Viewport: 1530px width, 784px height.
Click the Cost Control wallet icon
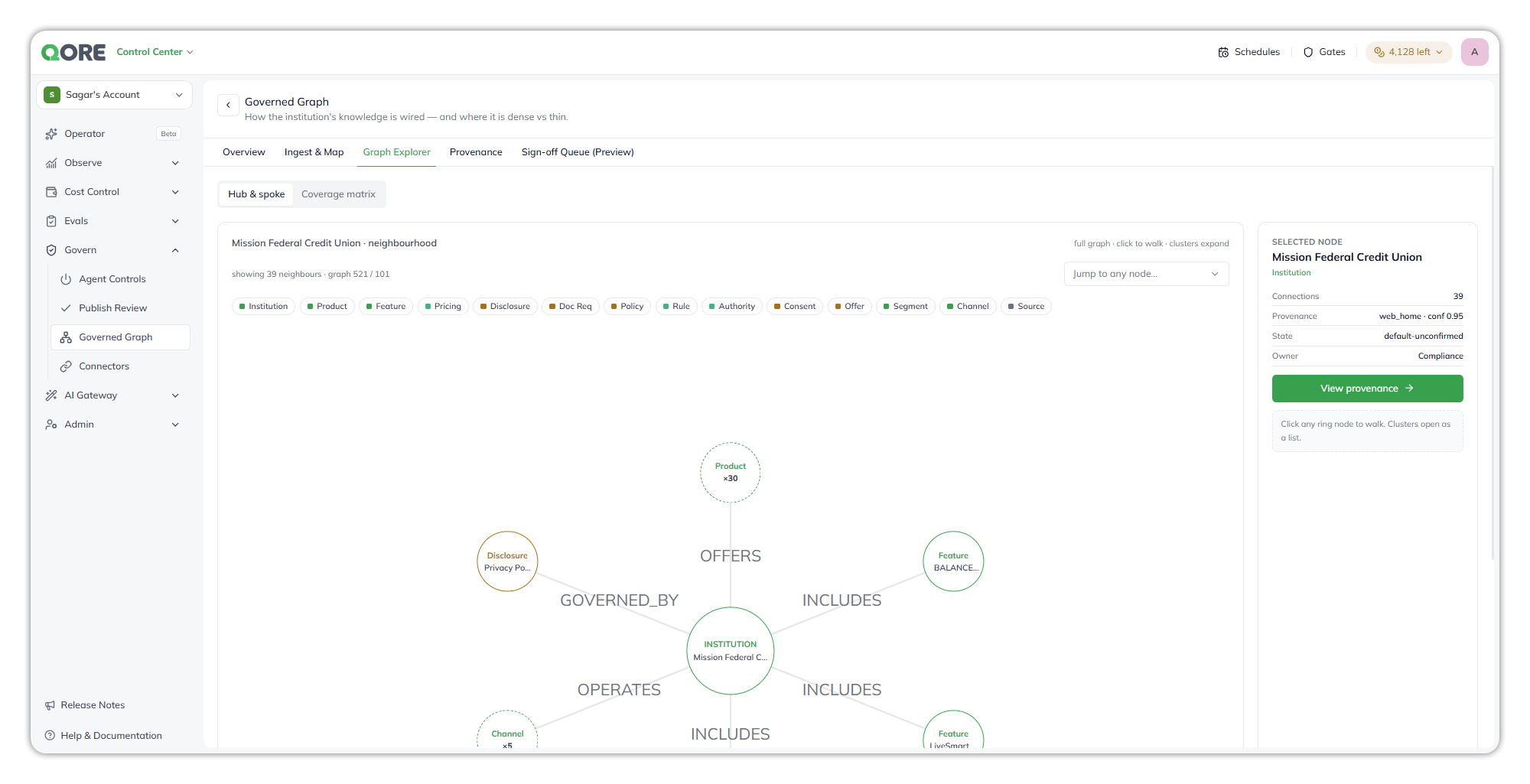51,192
